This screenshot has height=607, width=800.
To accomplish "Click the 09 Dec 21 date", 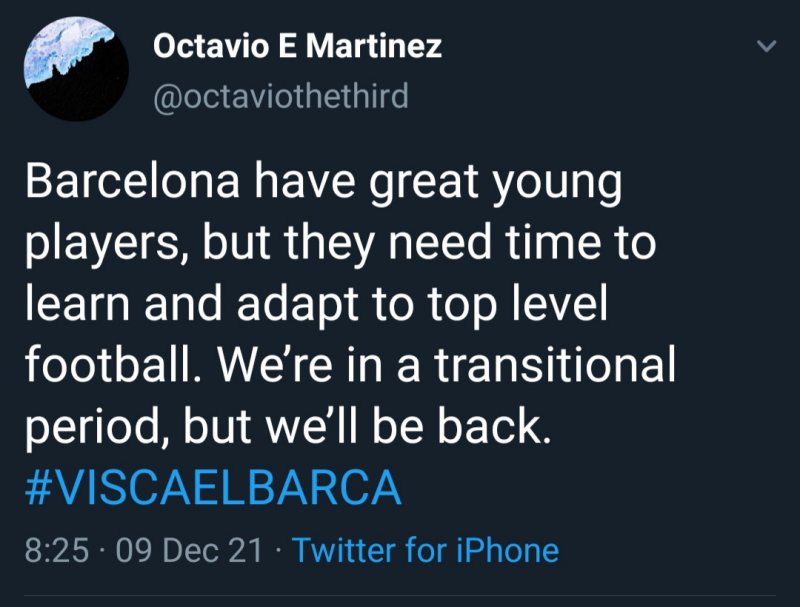I will click(190, 550).
